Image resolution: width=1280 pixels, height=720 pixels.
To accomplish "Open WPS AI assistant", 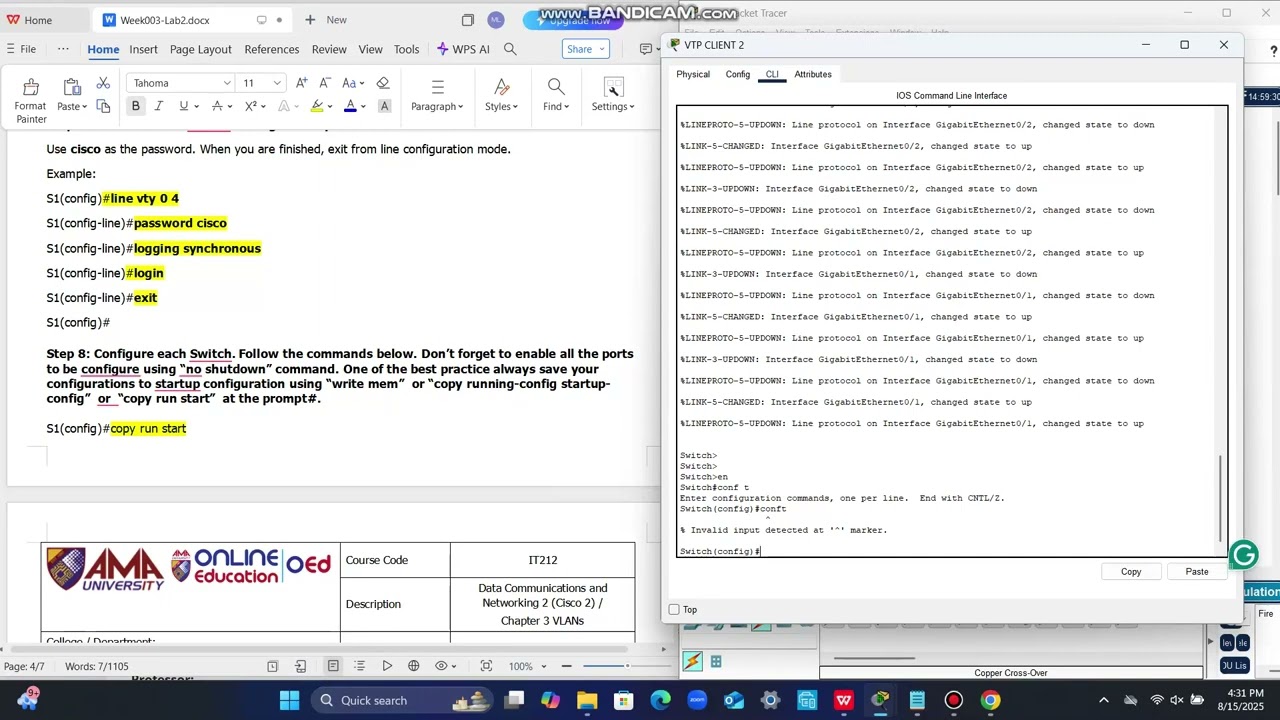I will pyautogui.click(x=463, y=49).
